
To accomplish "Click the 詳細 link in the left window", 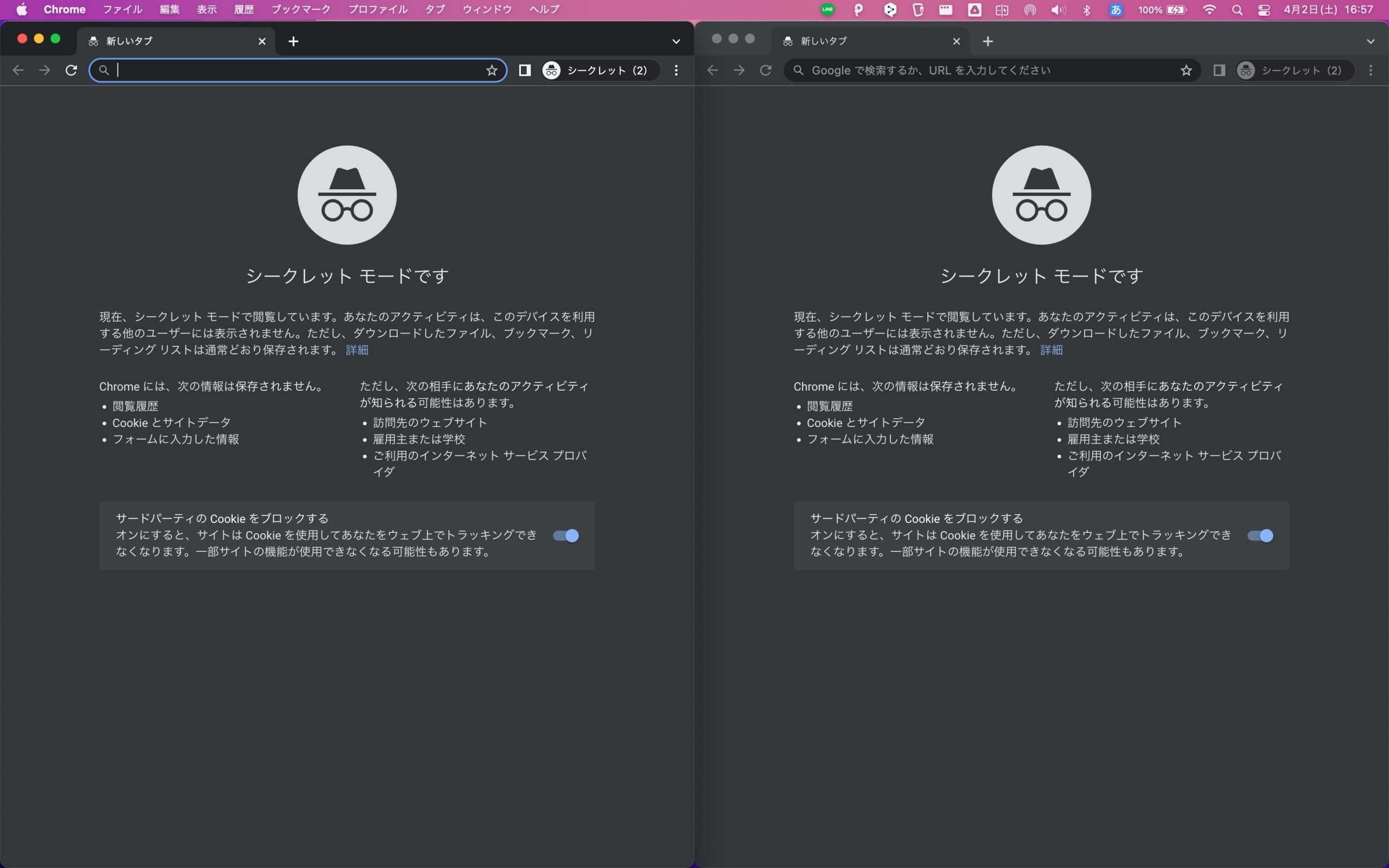I will [x=356, y=350].
